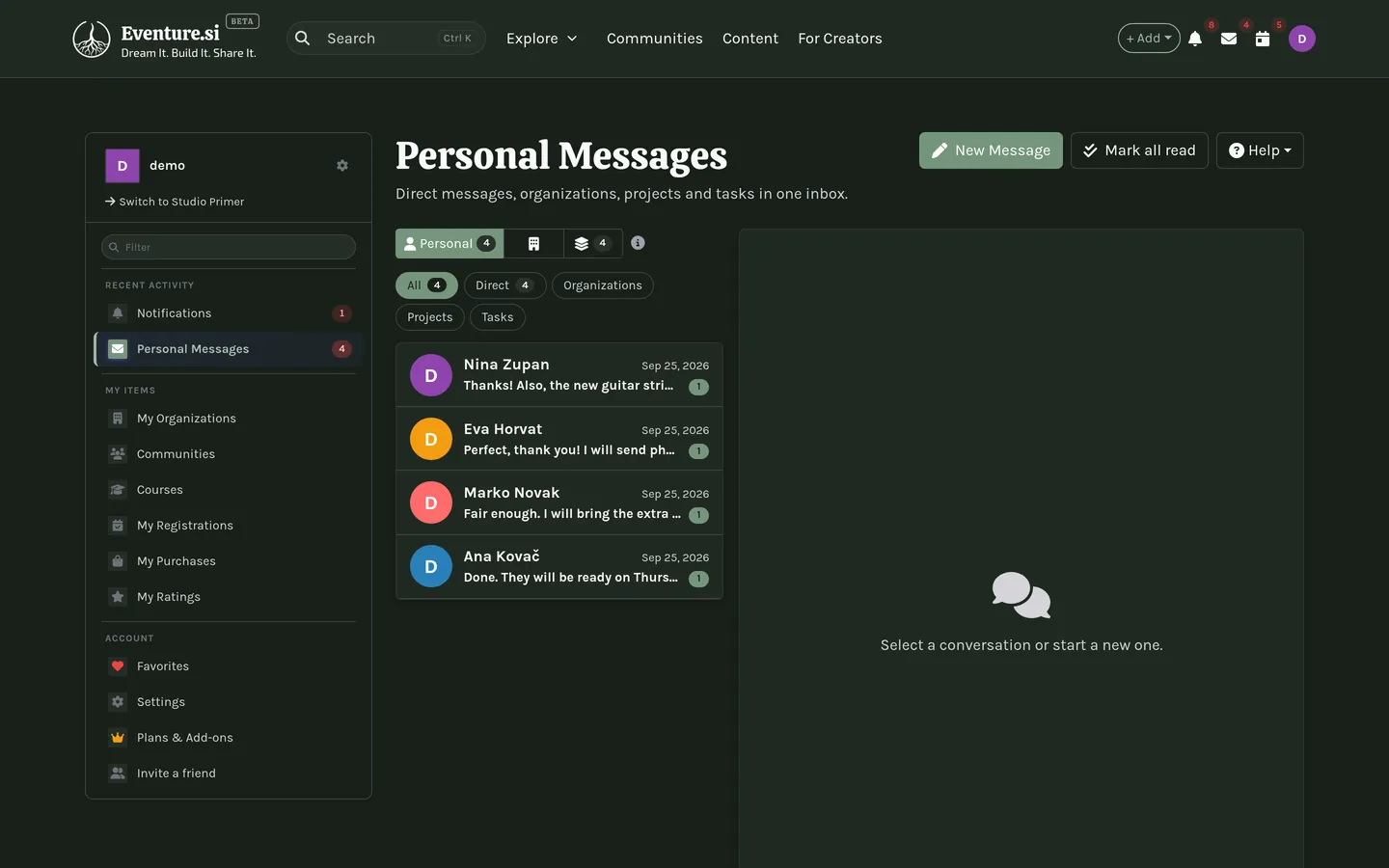Screen dimensions: 1389x868
Task: Click the New Message button
Action: pyautogui.click(x=991, y=150)
